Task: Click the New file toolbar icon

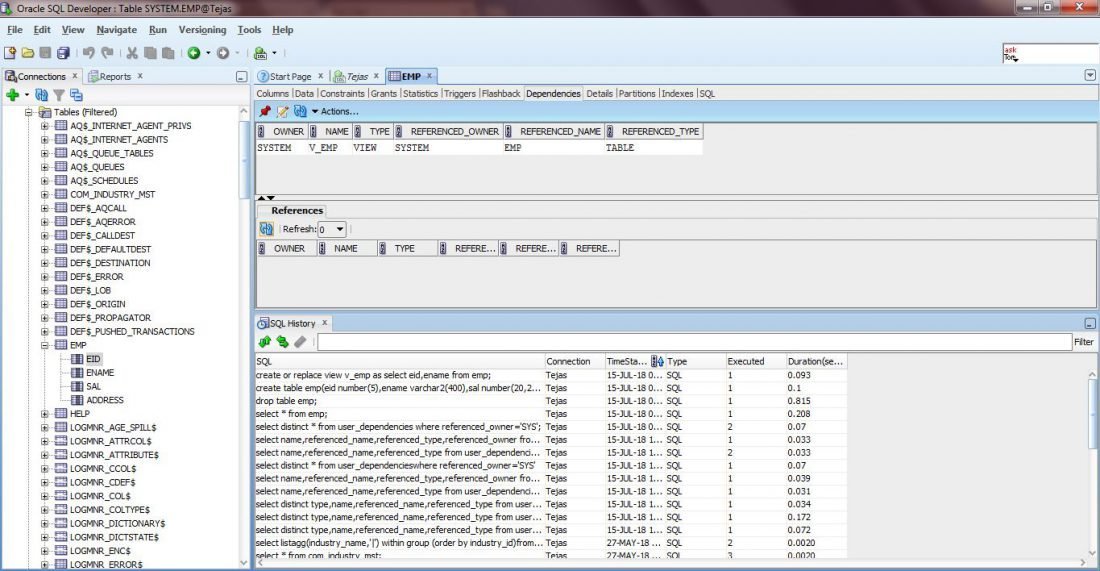Action: coord(10,53)
